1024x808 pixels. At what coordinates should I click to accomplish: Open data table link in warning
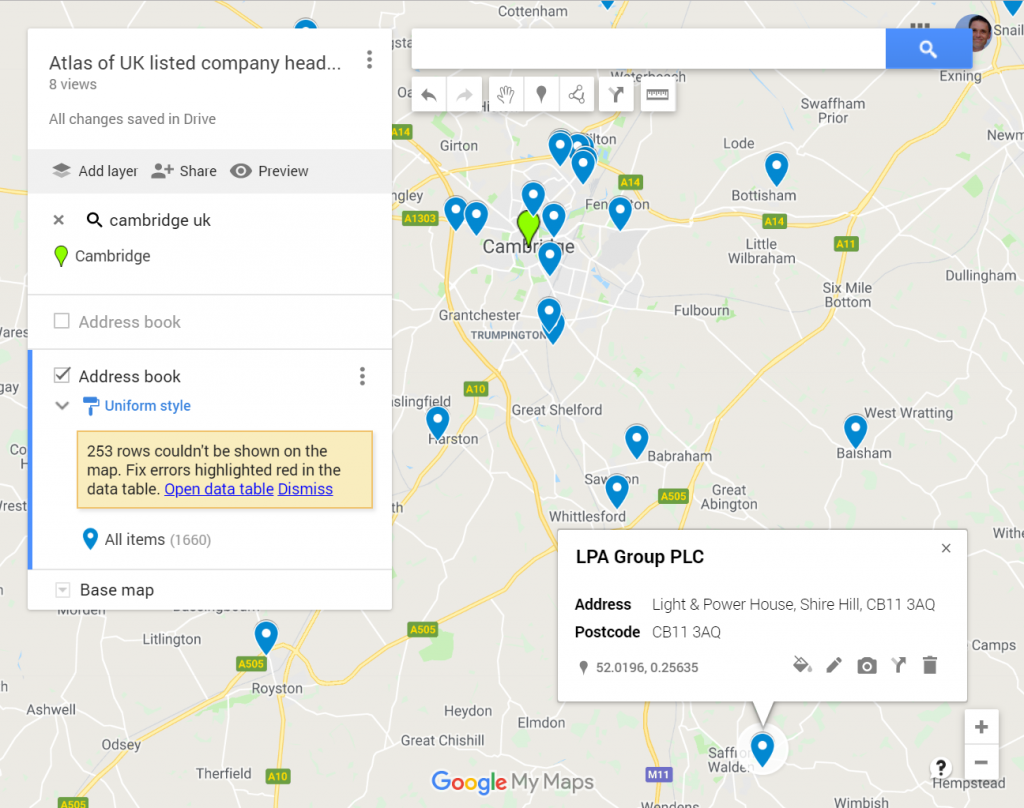click(x=219, y=489)
